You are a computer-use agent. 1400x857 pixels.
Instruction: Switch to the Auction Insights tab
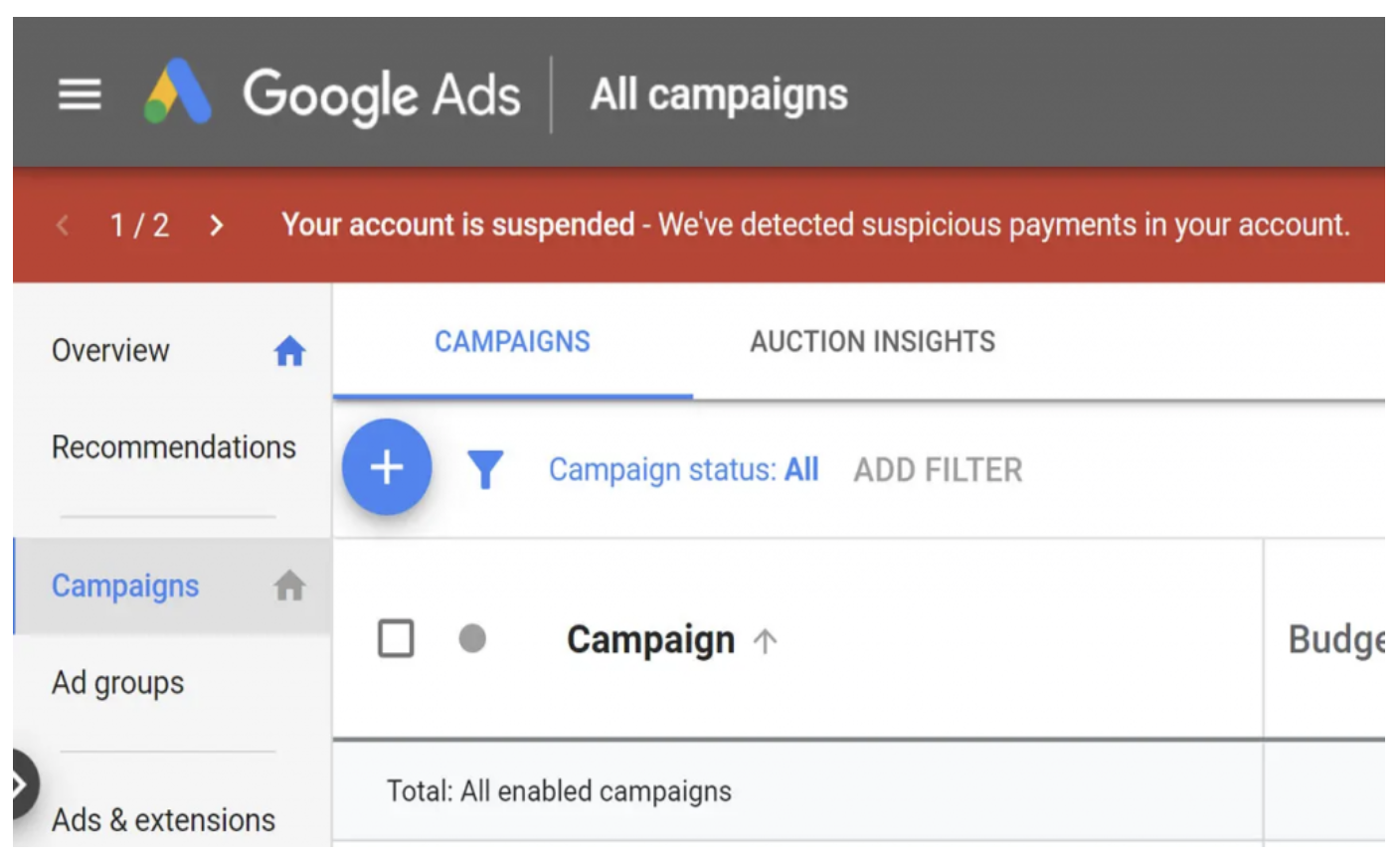pyautogui.click(x=872, y=342)
